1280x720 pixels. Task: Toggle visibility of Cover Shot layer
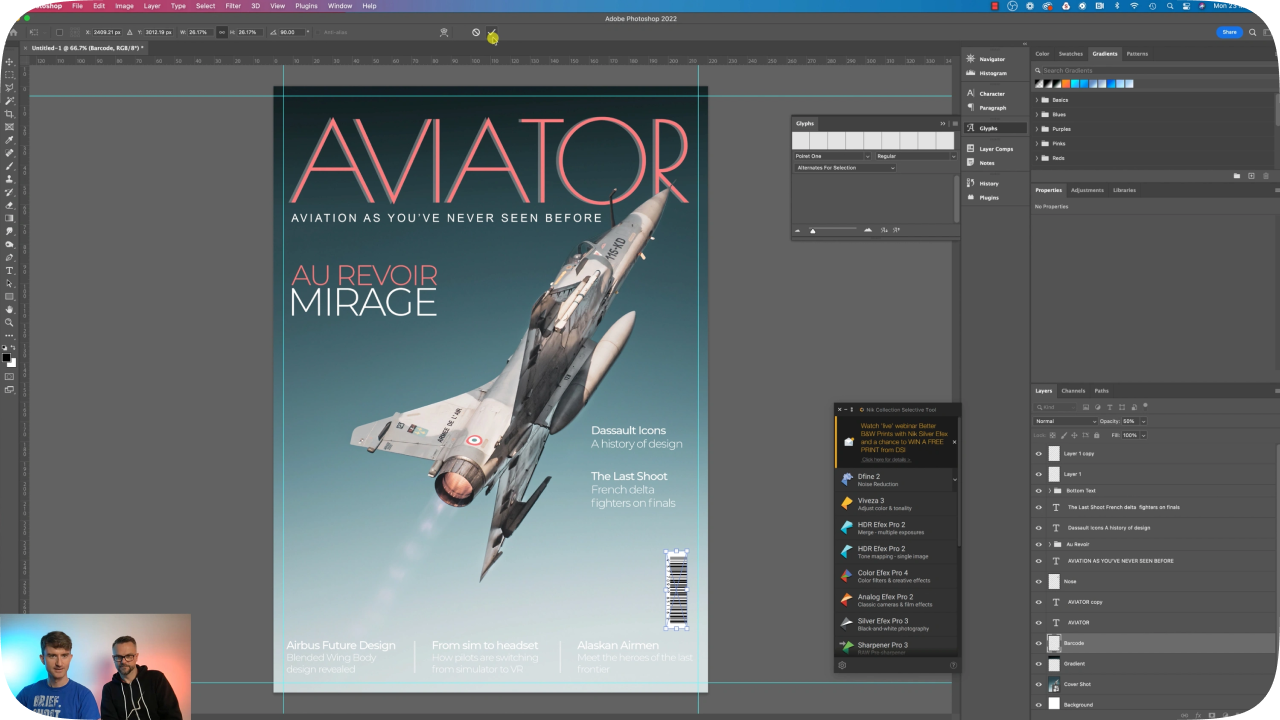click(1038, 685)
